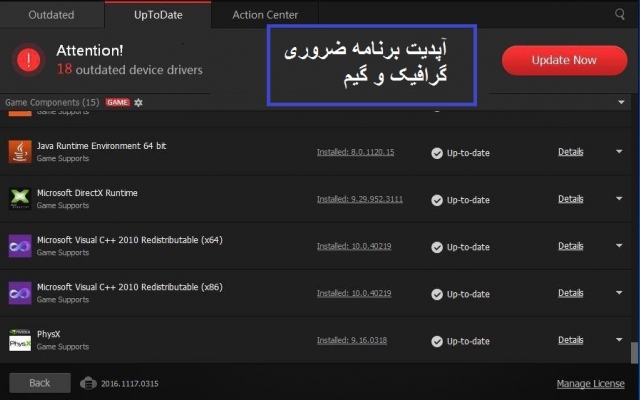The image size is (640, 400).
Task: Click the PhysX driver name text
Action: coord(49,334)
